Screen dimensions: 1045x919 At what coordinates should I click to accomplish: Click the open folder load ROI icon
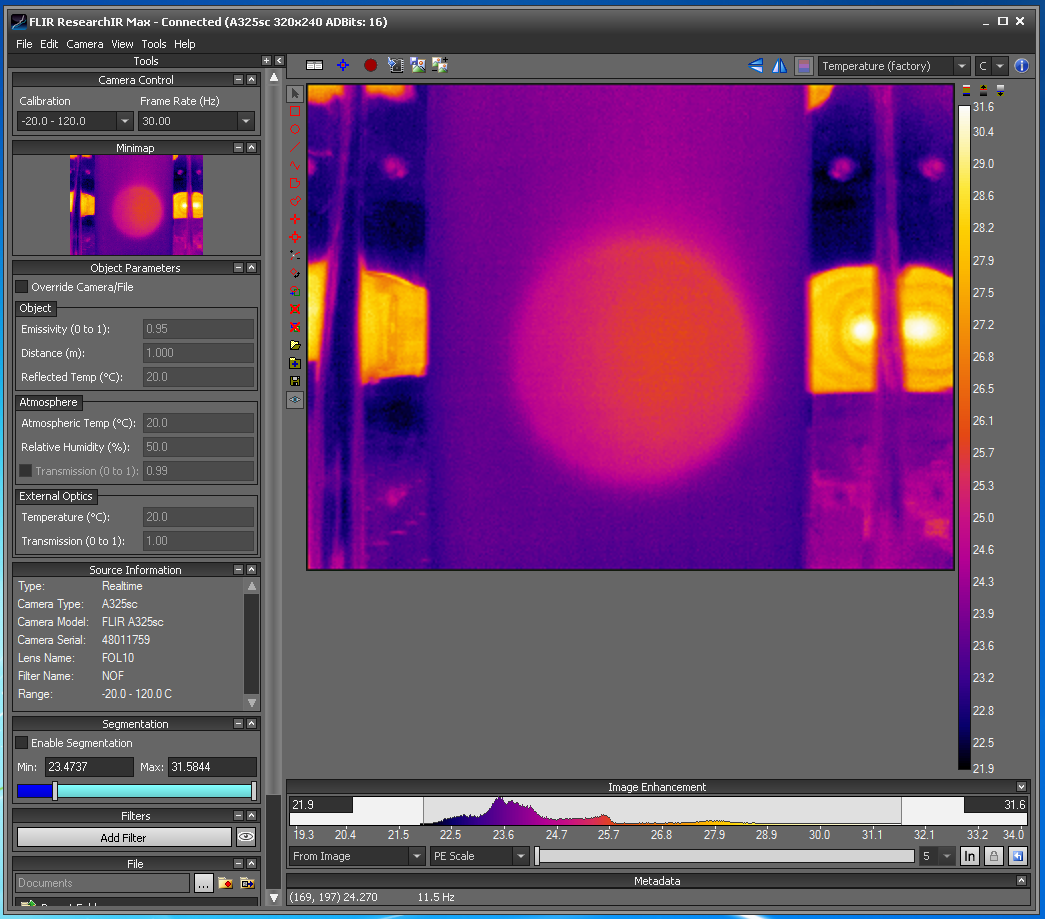pyautogui.click(x=295, y=345)
